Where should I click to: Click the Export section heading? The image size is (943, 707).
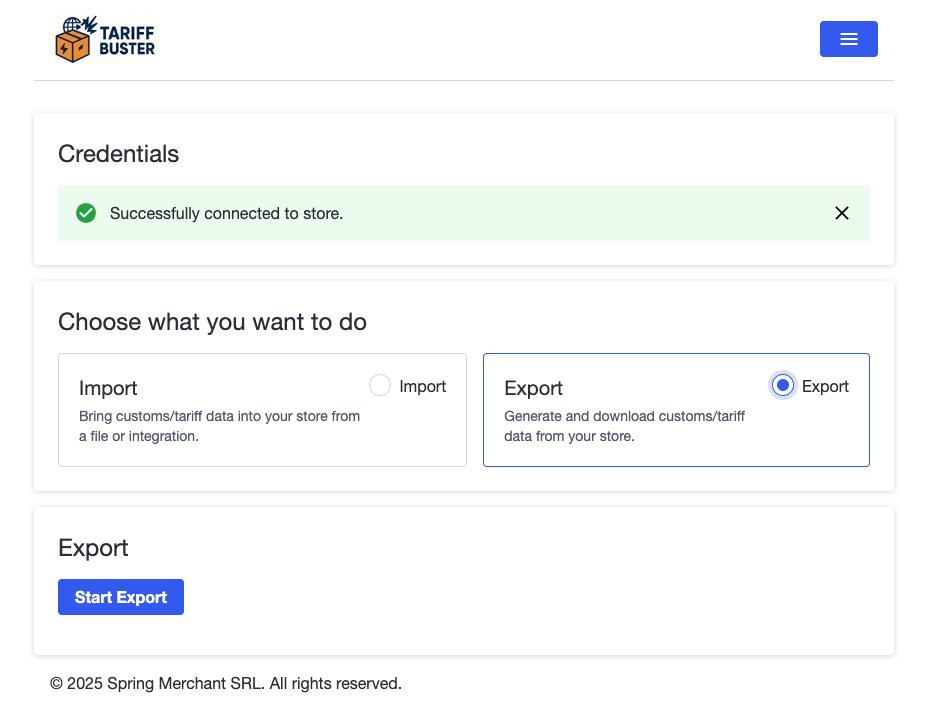(93, 548)
